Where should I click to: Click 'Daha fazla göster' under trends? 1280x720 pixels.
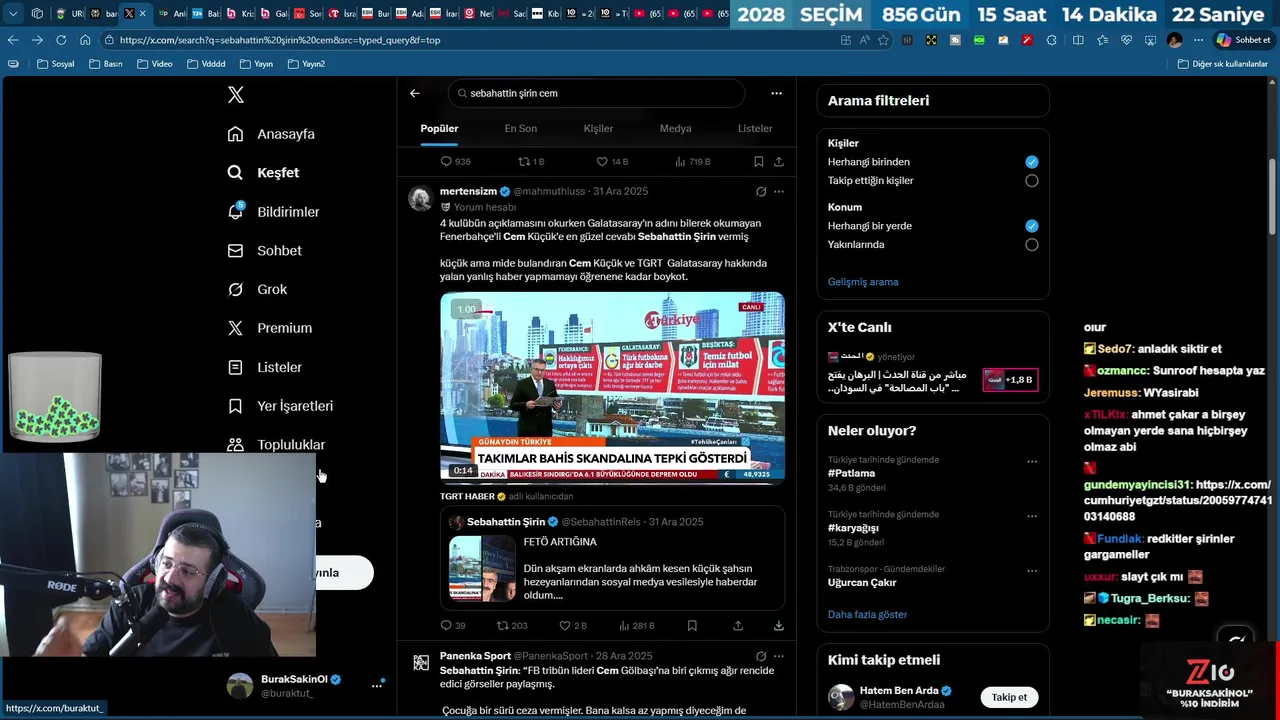867,615
